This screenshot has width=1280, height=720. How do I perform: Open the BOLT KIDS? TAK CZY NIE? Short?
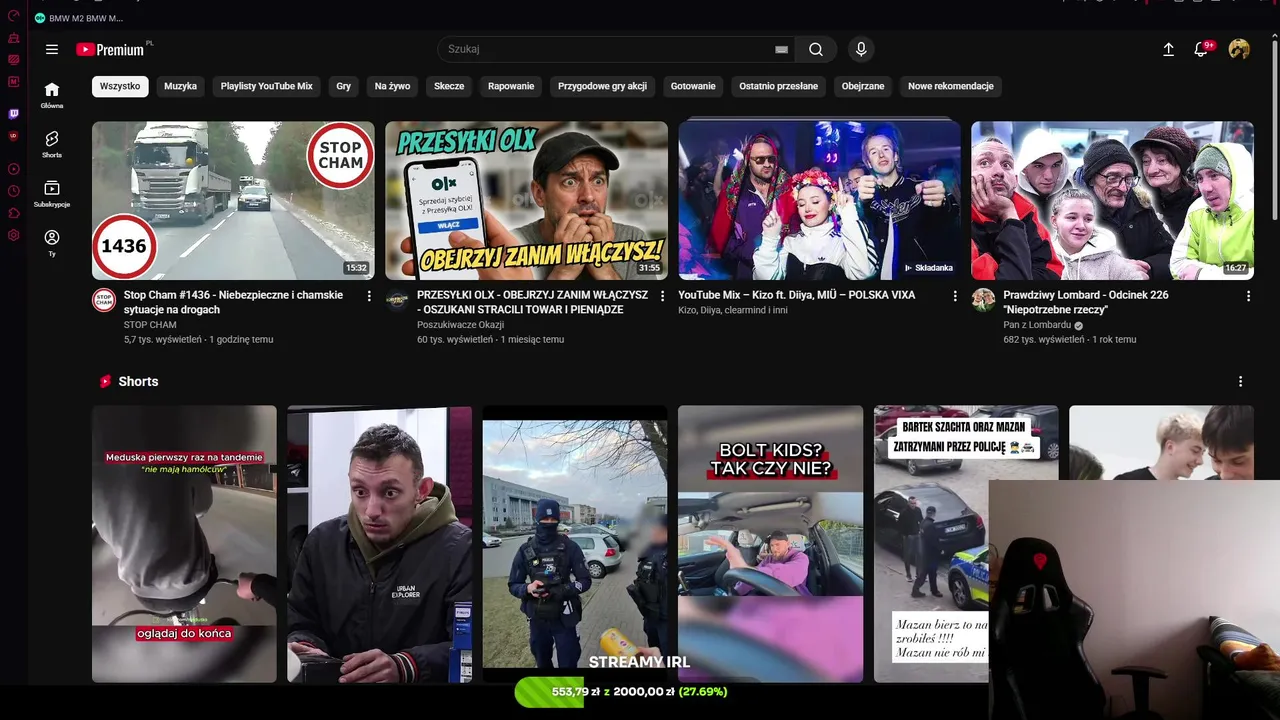click(x=770, y=544)
